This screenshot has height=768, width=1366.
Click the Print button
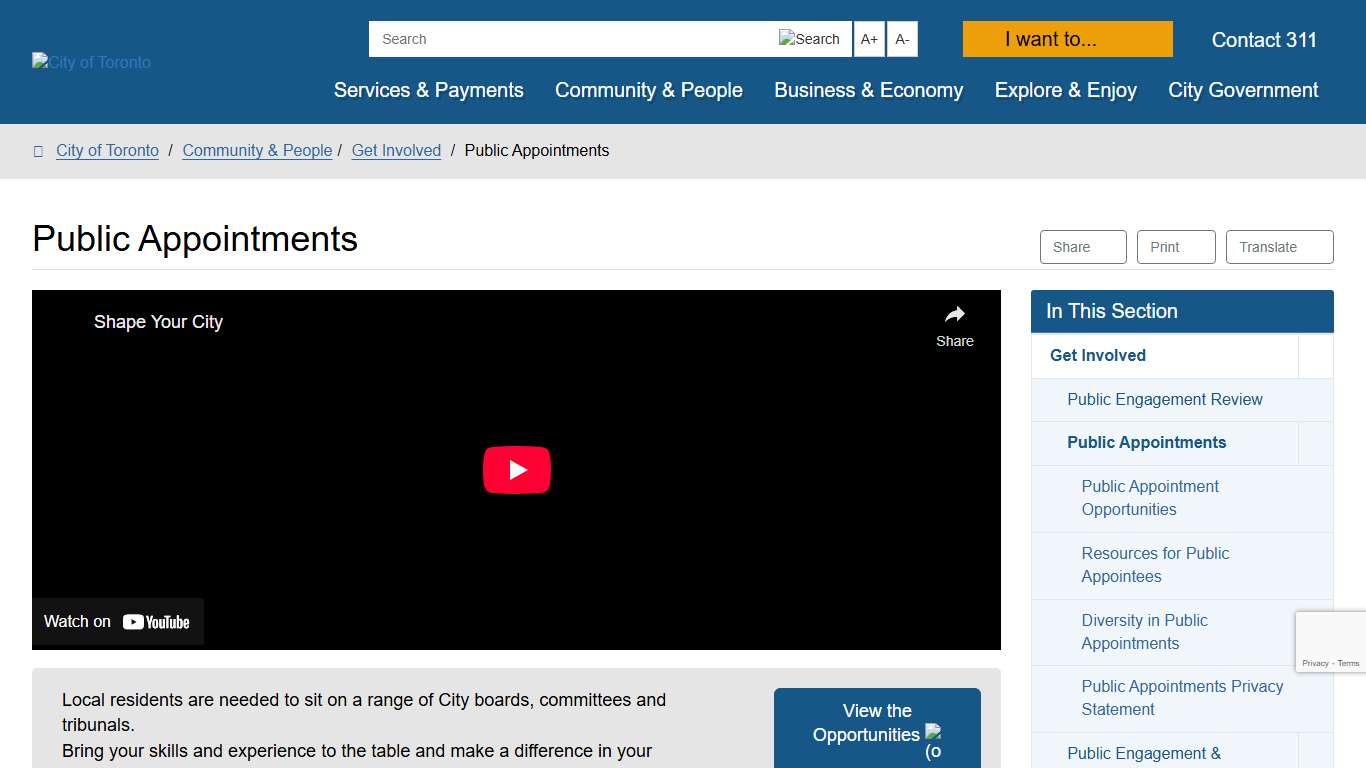coord(1175,247)
